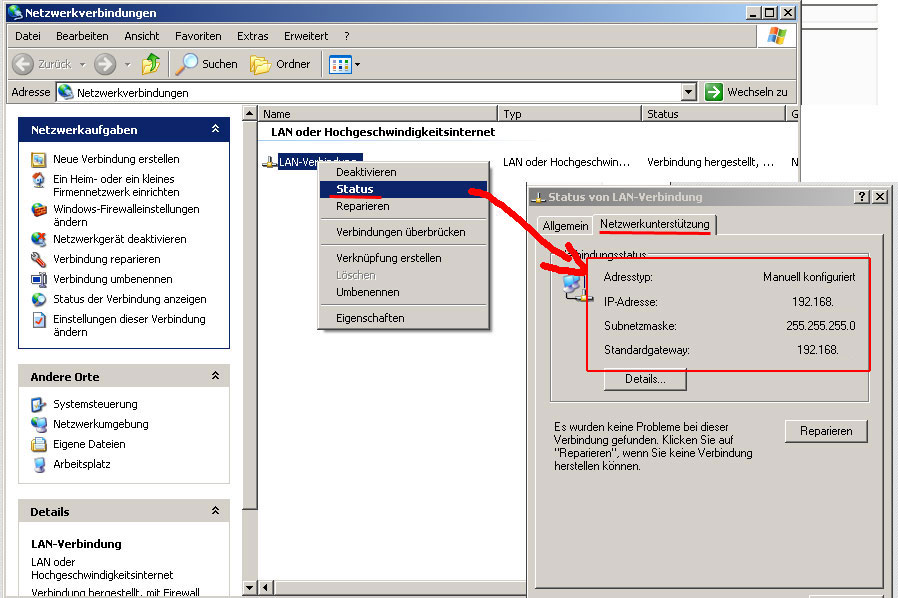Click the Status der Verbindung anzeigen icon
This screenshot has width=898, height=598.
pos(38,299)
